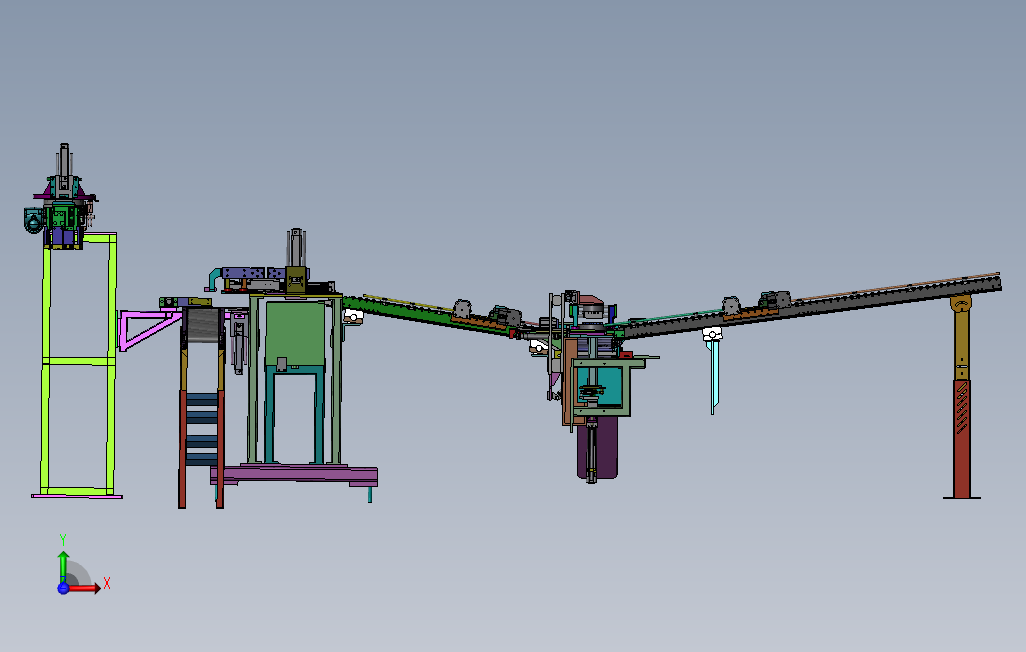This screenshot has width=1026, height=652.
Task: Select the dark gray inclined conveyor on right
Action: [x=811, y=306]
